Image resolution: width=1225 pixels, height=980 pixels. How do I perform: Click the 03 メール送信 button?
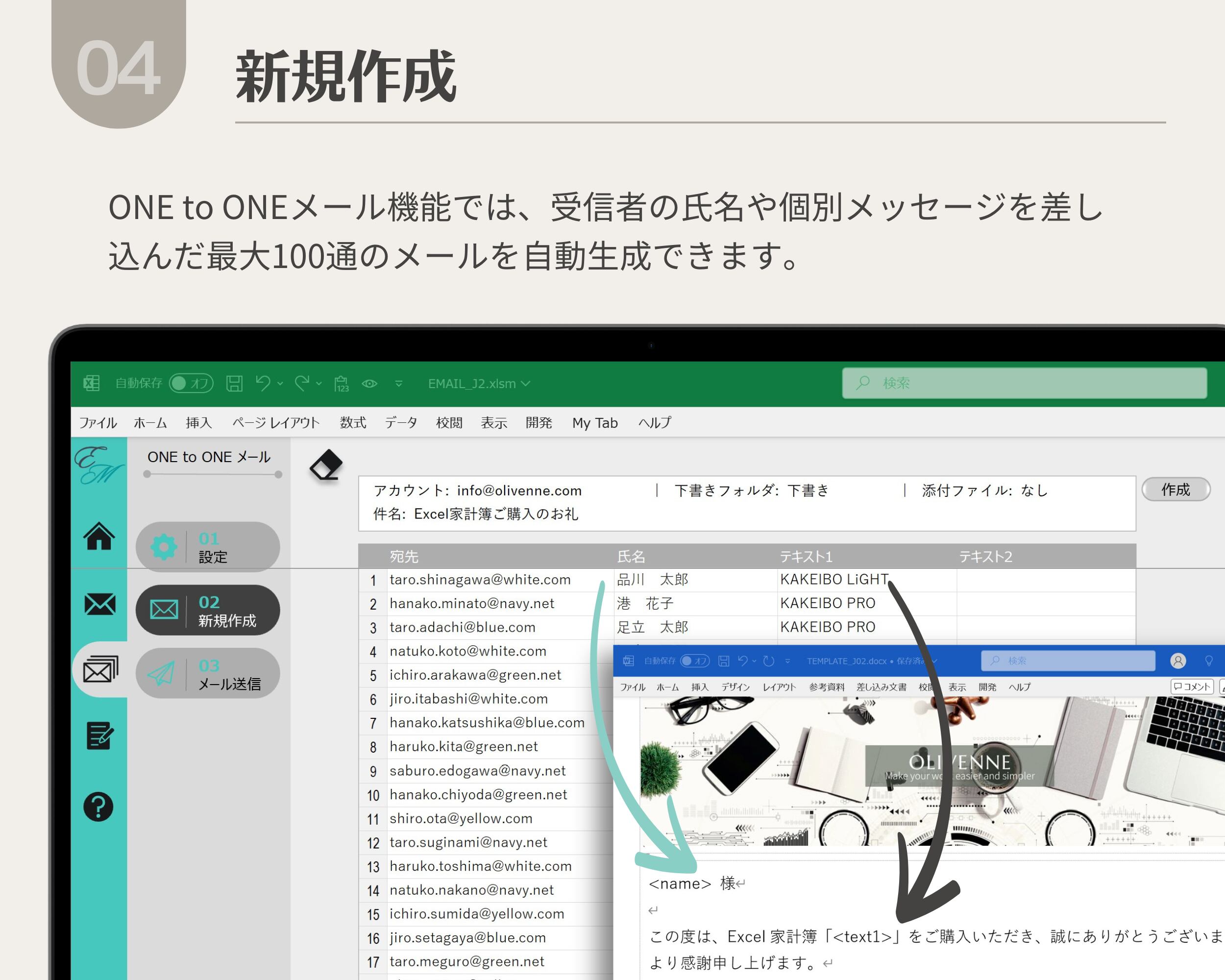pos(208,674)
